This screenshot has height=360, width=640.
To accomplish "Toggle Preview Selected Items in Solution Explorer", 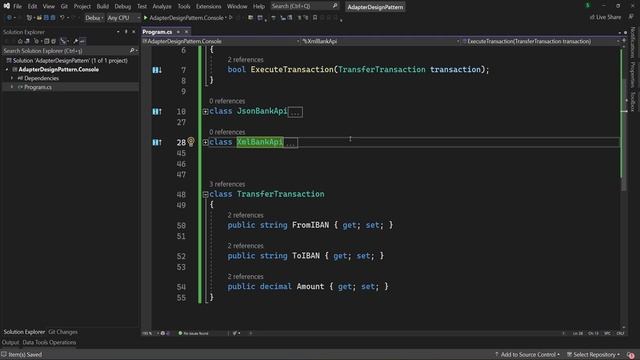I will (82, 41).
